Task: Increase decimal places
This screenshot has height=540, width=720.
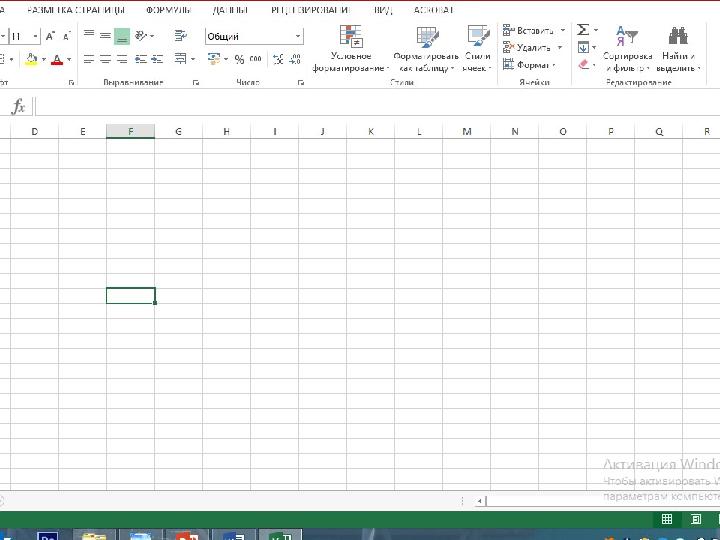Action: click(278, 59)
